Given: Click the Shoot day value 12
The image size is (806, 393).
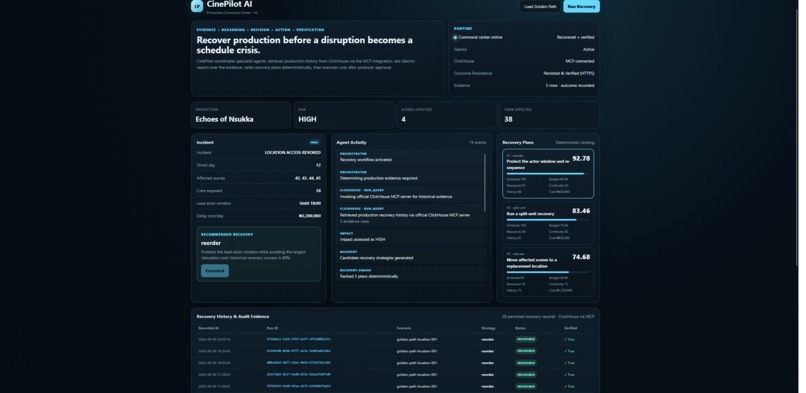Looking at the screenshot, I should 318,165.
